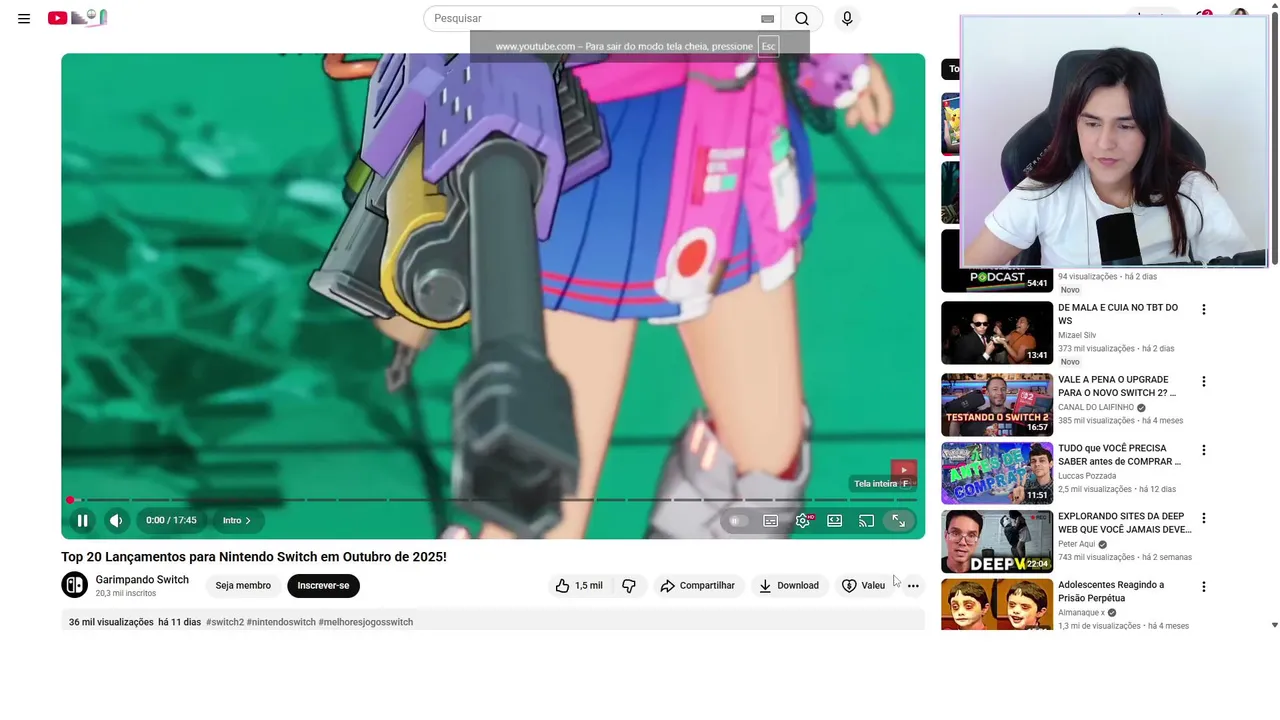Open the notifications bell in header
The width and height of the screenshot is (1280, 720).
tap(1204, 17)
